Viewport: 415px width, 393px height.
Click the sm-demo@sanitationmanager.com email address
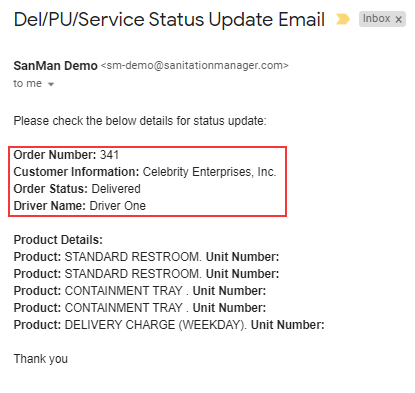point(195,65)
